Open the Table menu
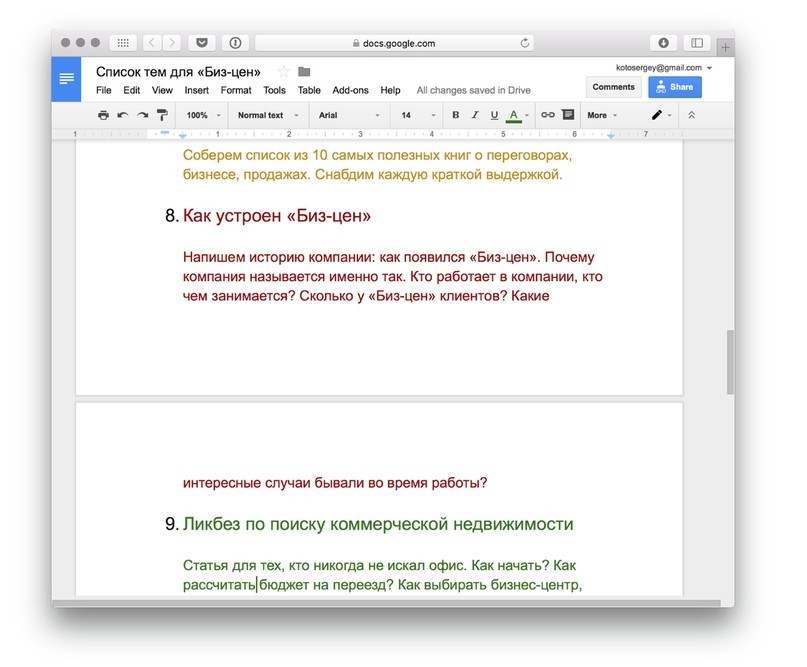807x667 pixels. coord(309,90)
